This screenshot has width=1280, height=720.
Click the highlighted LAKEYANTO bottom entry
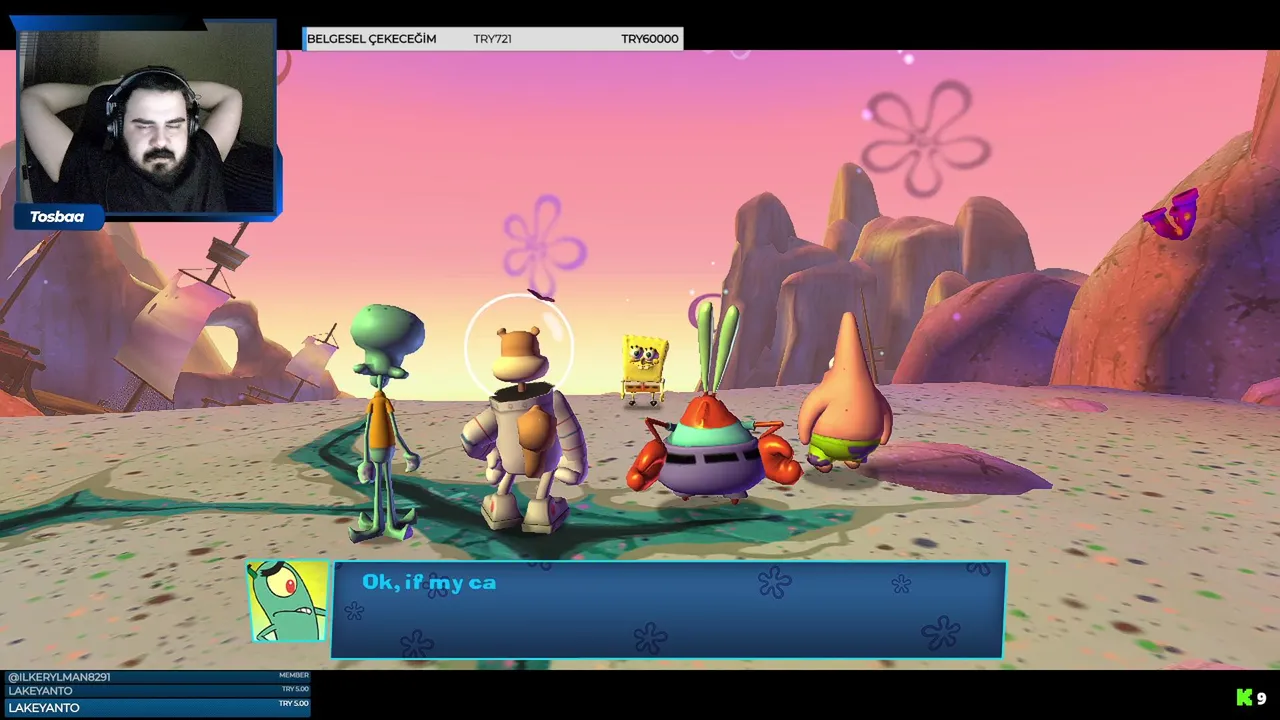coord(158,707)
